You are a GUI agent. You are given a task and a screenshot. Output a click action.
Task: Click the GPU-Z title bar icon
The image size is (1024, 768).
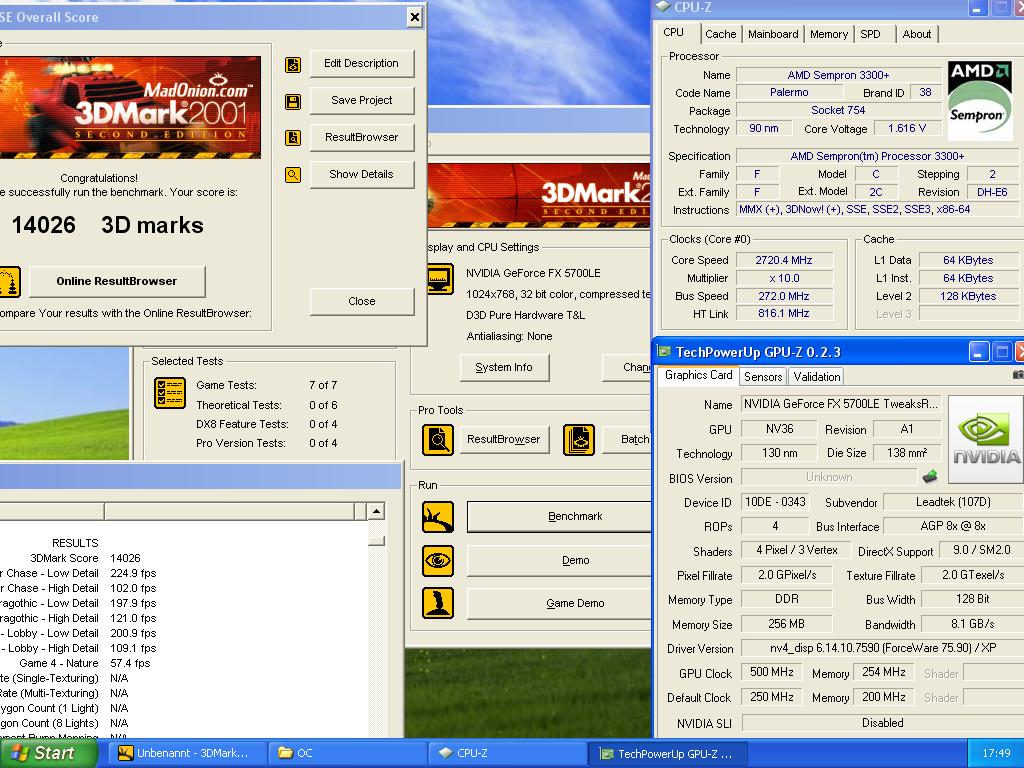click(664, 352)
